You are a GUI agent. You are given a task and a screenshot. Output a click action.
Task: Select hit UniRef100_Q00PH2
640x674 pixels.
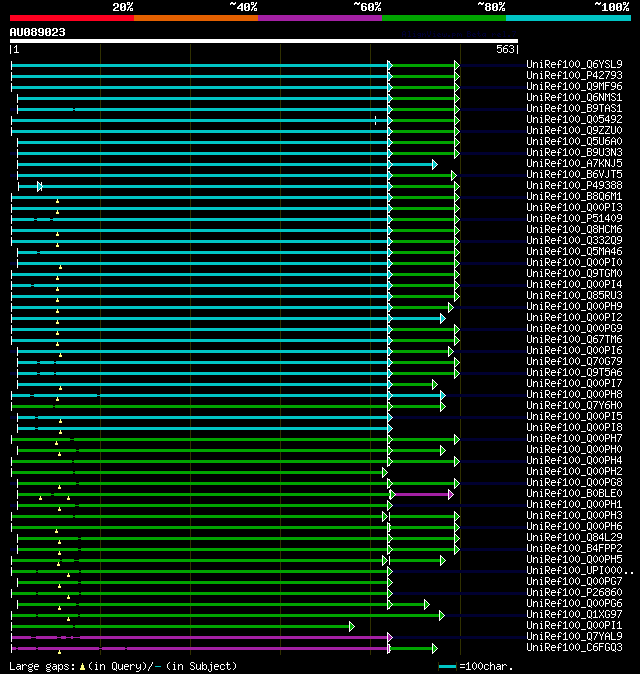pyautogui.click(x=574, y=472)
